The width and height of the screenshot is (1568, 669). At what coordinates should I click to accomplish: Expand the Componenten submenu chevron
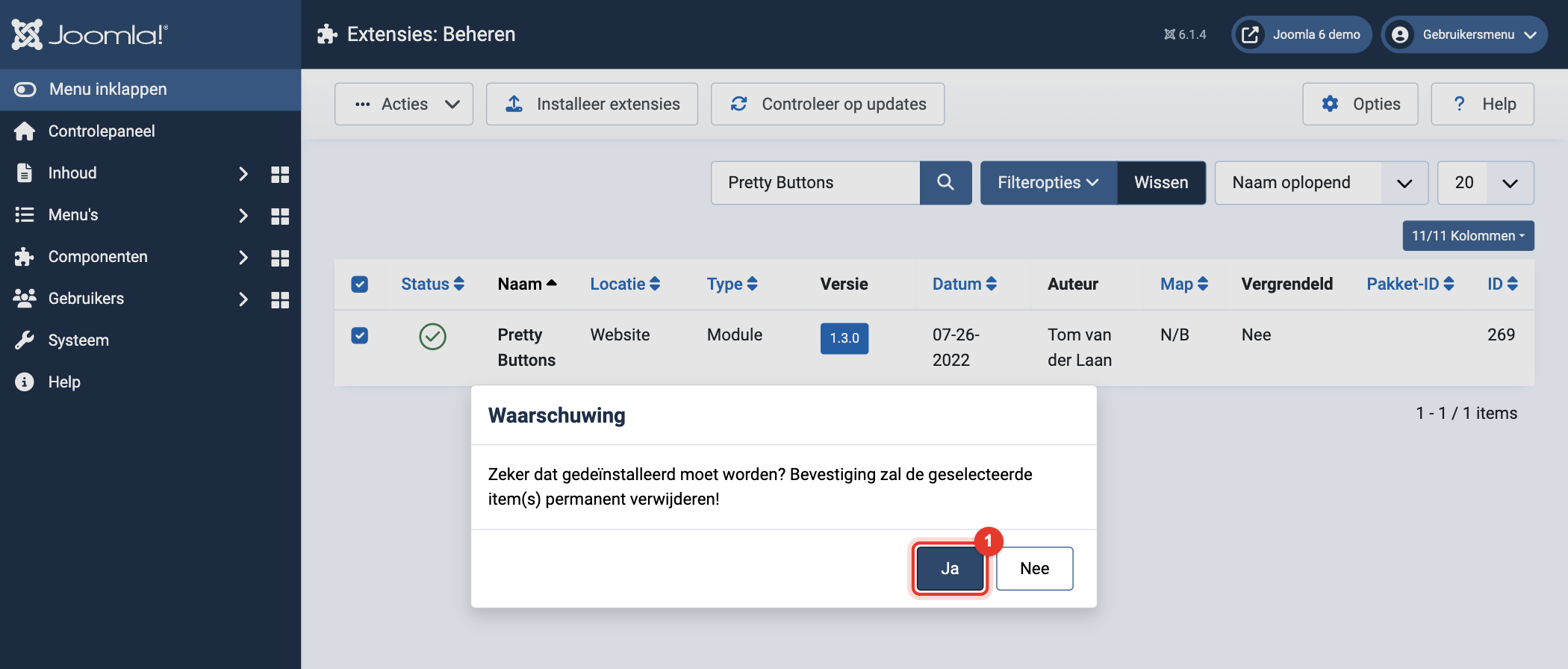[x=243, y=258]
